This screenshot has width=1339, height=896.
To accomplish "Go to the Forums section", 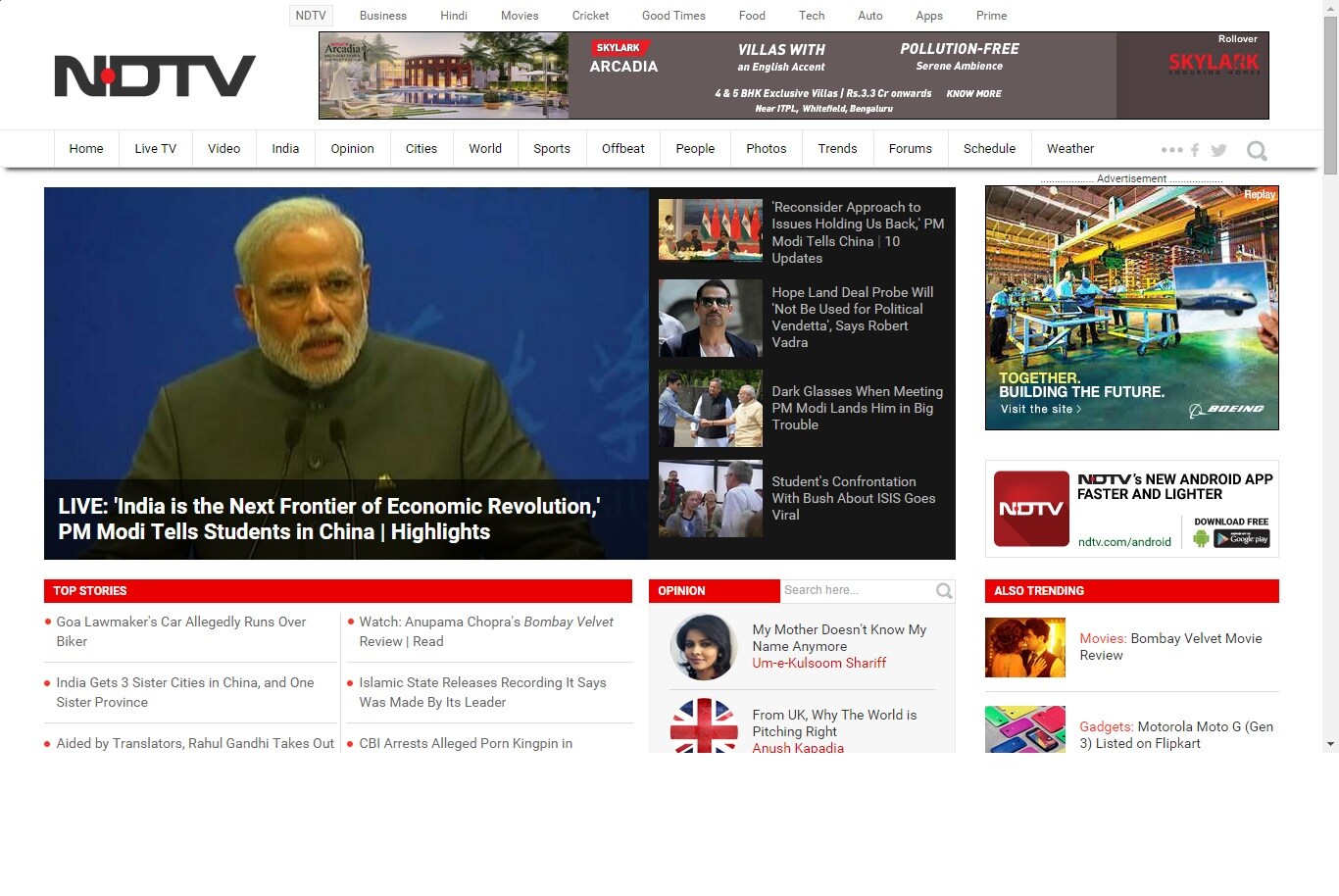I will [x=911, y=149].
